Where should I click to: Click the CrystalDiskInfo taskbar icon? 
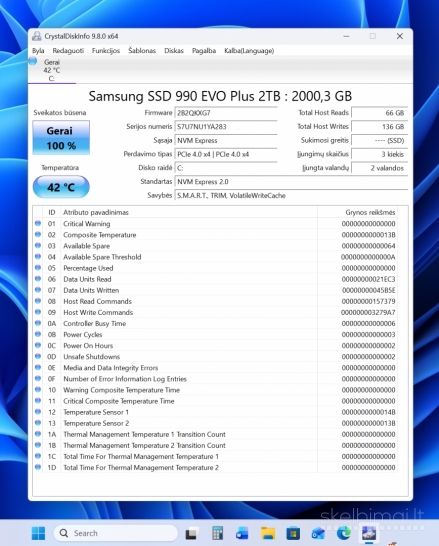pyautogui.click(x=369, y=533)
